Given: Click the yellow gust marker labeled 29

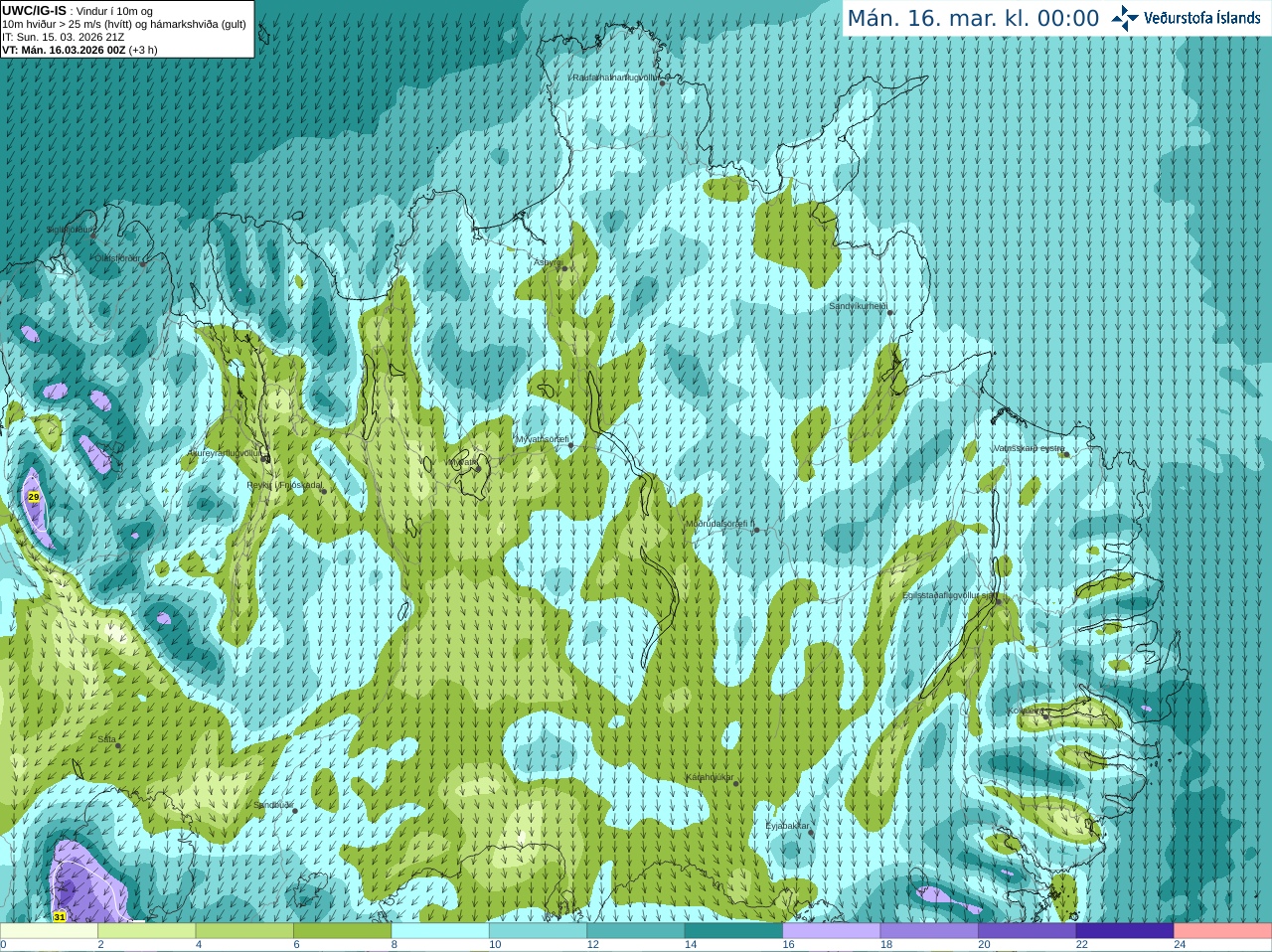Looking at the screenshot, I should pyautogui.click(x=34, y=496).
